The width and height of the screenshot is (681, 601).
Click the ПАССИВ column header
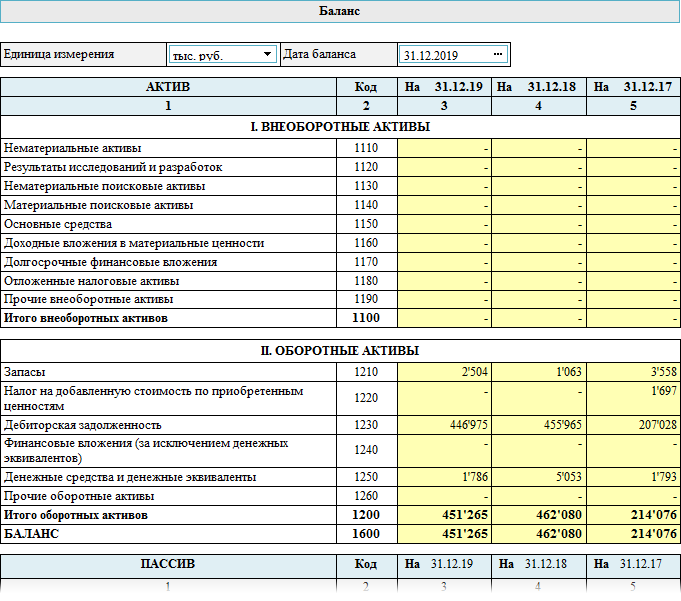(168, 564)
